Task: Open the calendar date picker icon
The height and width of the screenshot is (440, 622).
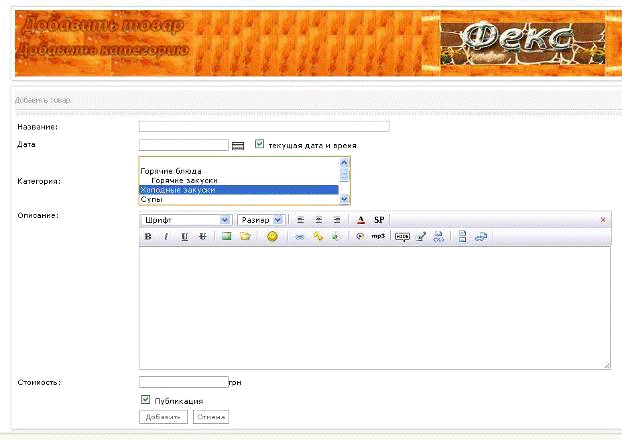Action: click(238, 146)
